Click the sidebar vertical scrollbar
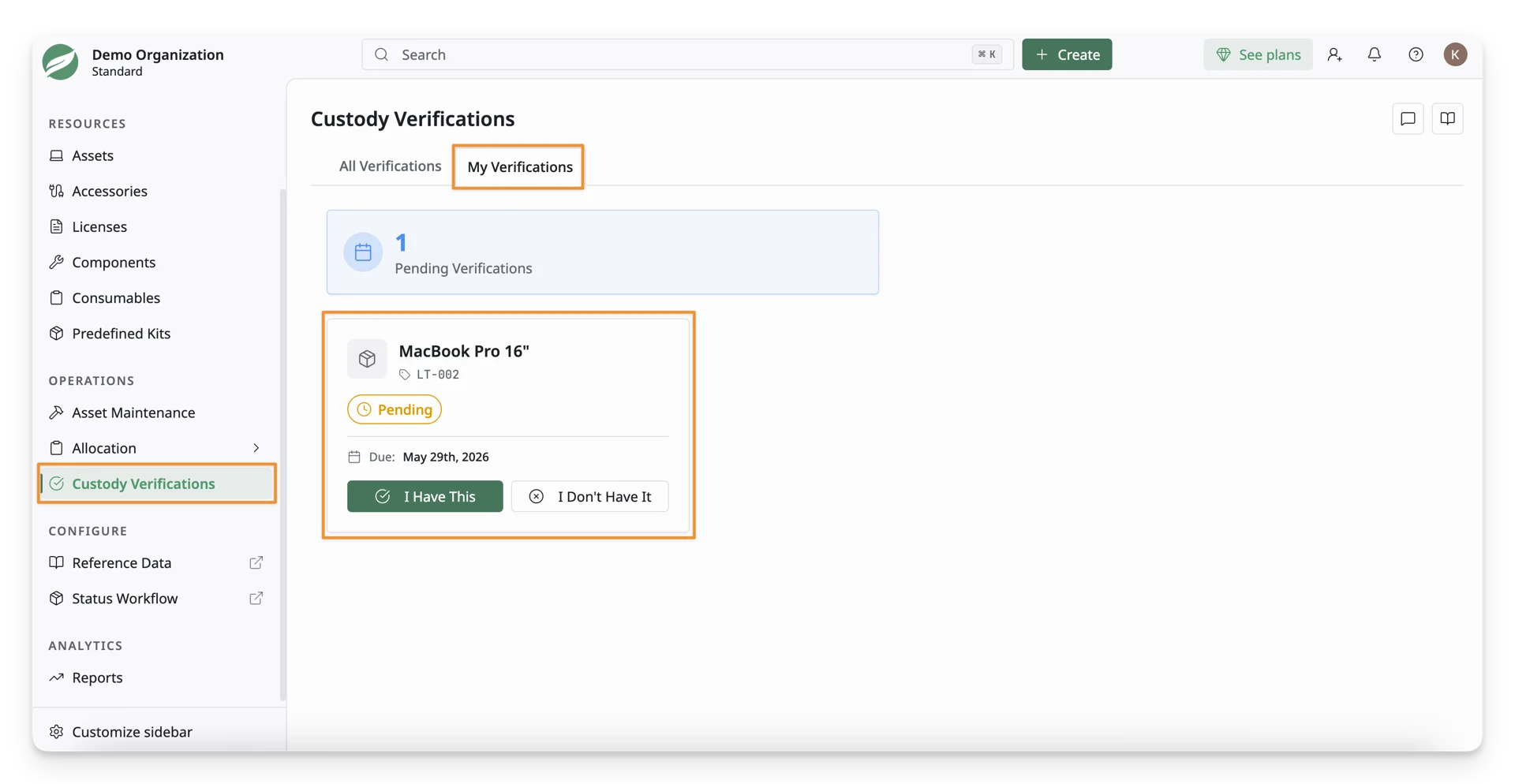 point(282,445)
